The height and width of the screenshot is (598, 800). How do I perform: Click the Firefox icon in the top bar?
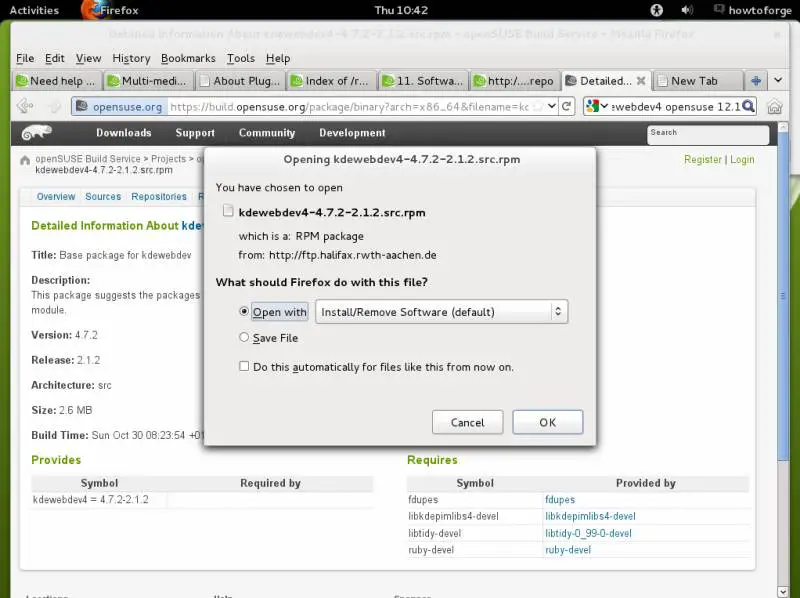[x=92, y=10]
